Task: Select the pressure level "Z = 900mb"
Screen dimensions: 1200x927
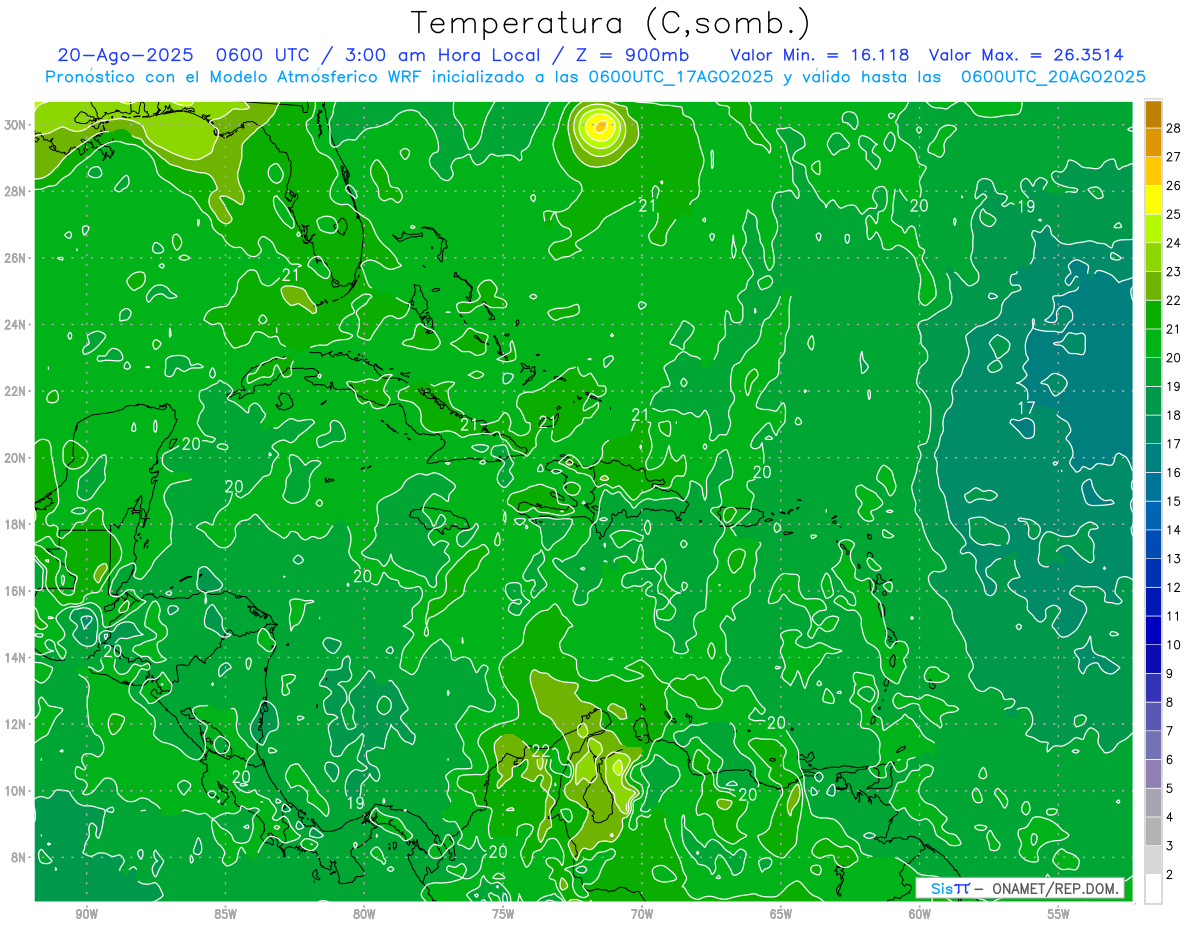Action: coord(632,55)
